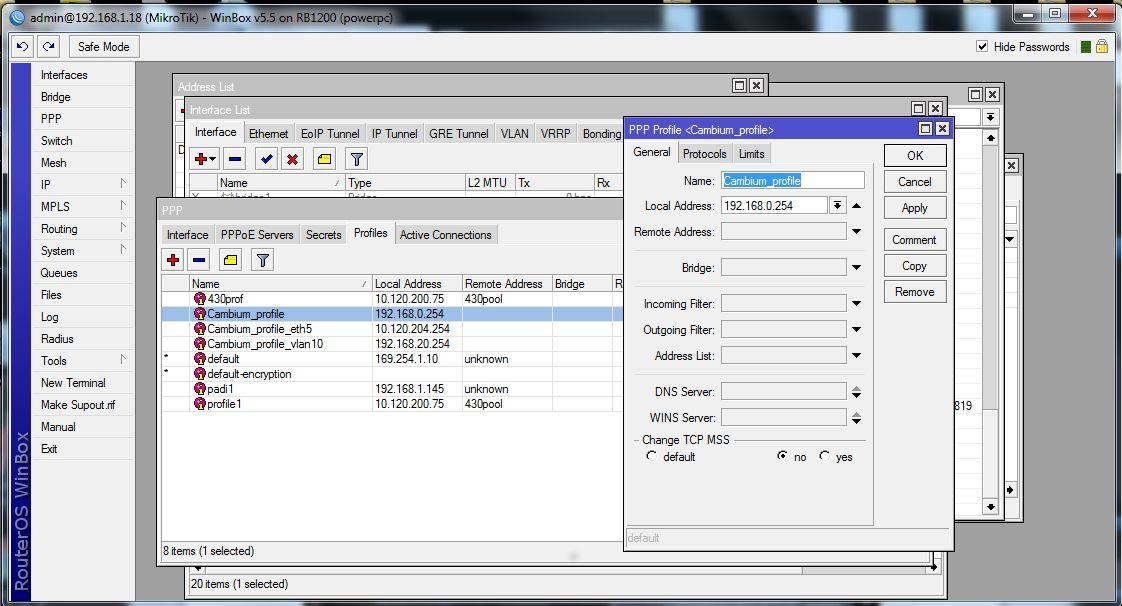Viewport: 1122px width, 606px height.
Task: Click the Copy button in PPP Profile dialog
Action: tap(915, 265)
